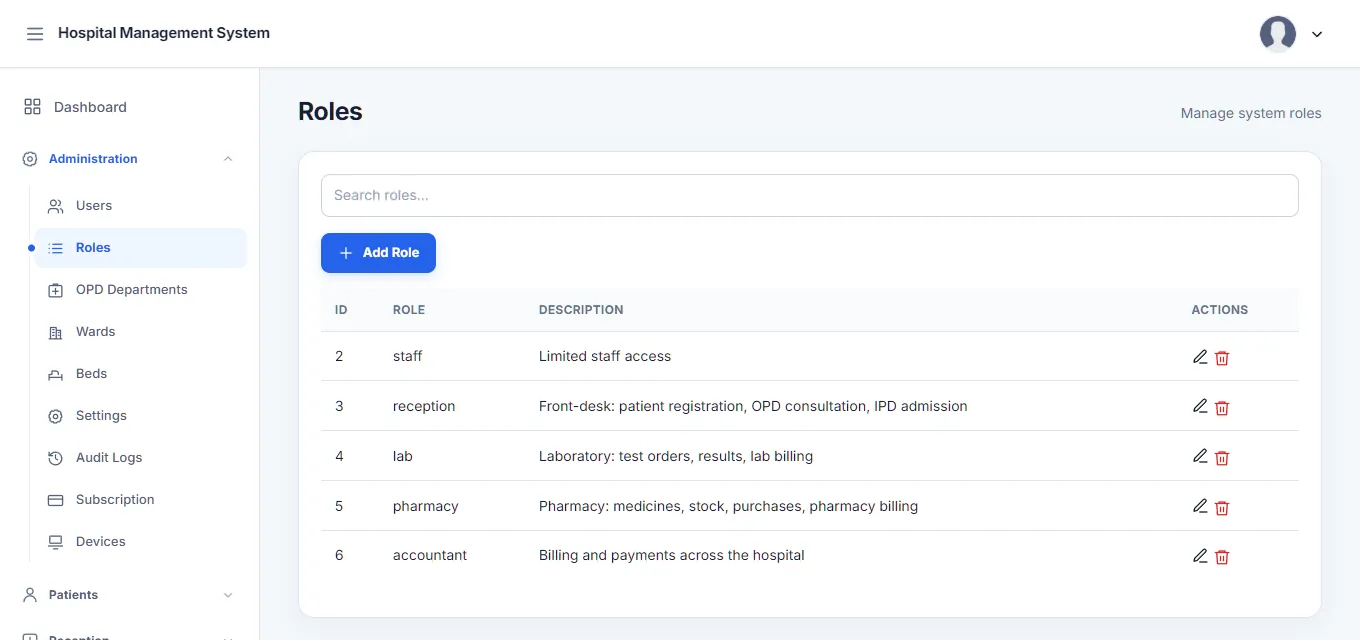1360x640 pixels.
Task: Delete the staff role
Action: click(x=1222, y=358)
